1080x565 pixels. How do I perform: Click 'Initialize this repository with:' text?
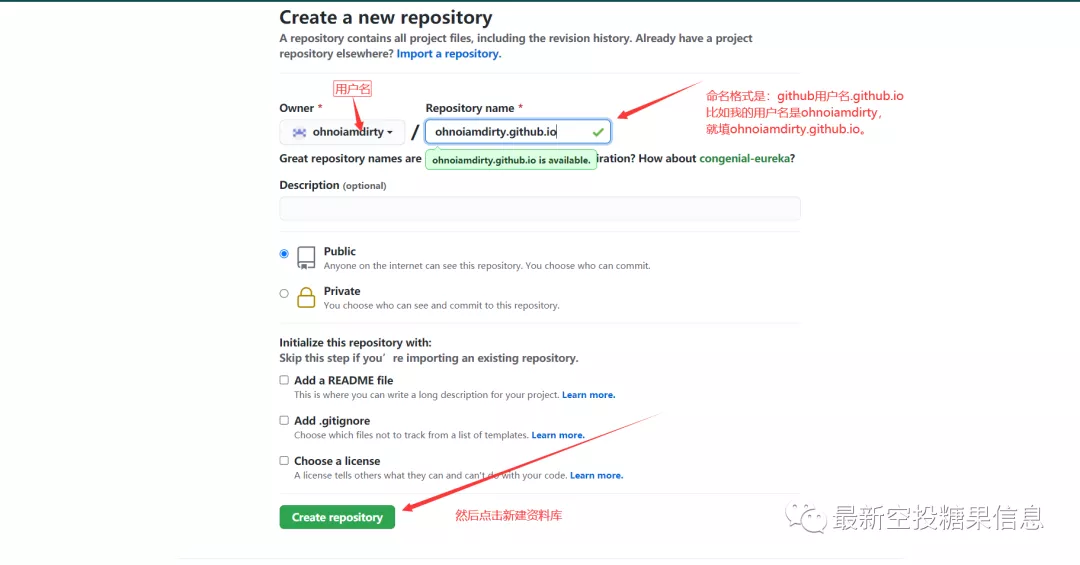[x=355, y=342]
